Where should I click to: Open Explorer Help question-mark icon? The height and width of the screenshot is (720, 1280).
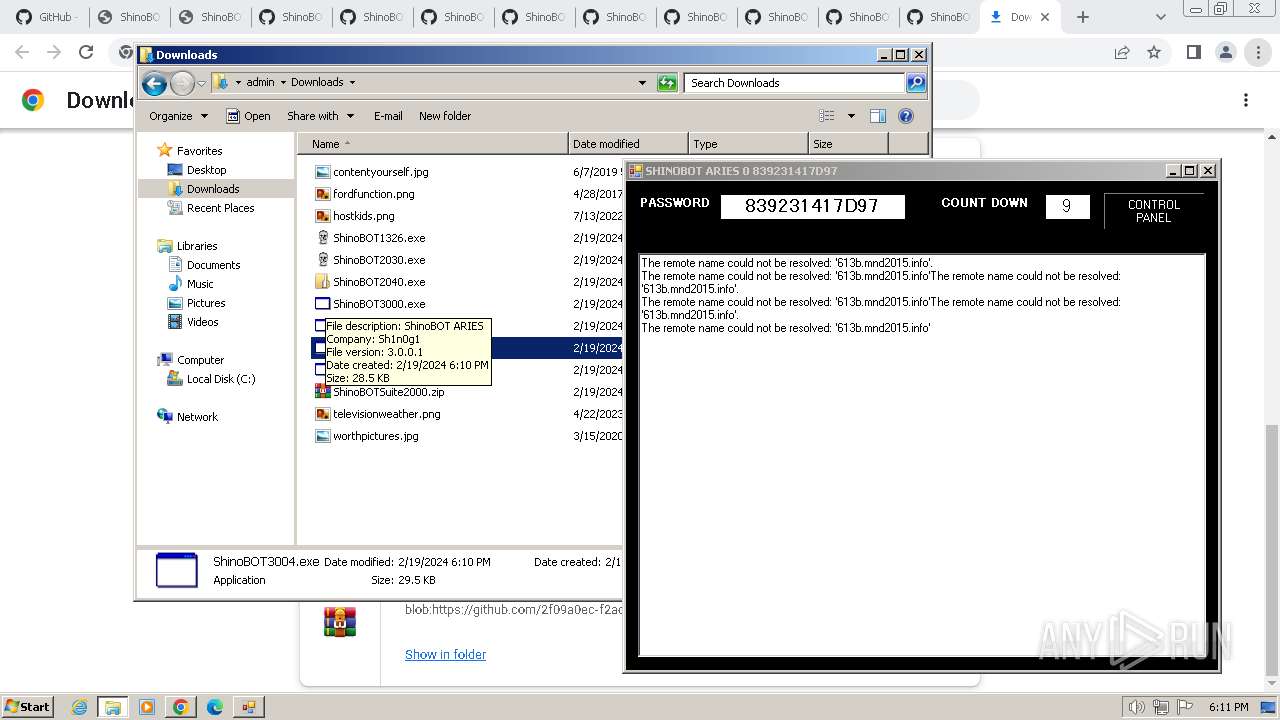coord(906,116)
